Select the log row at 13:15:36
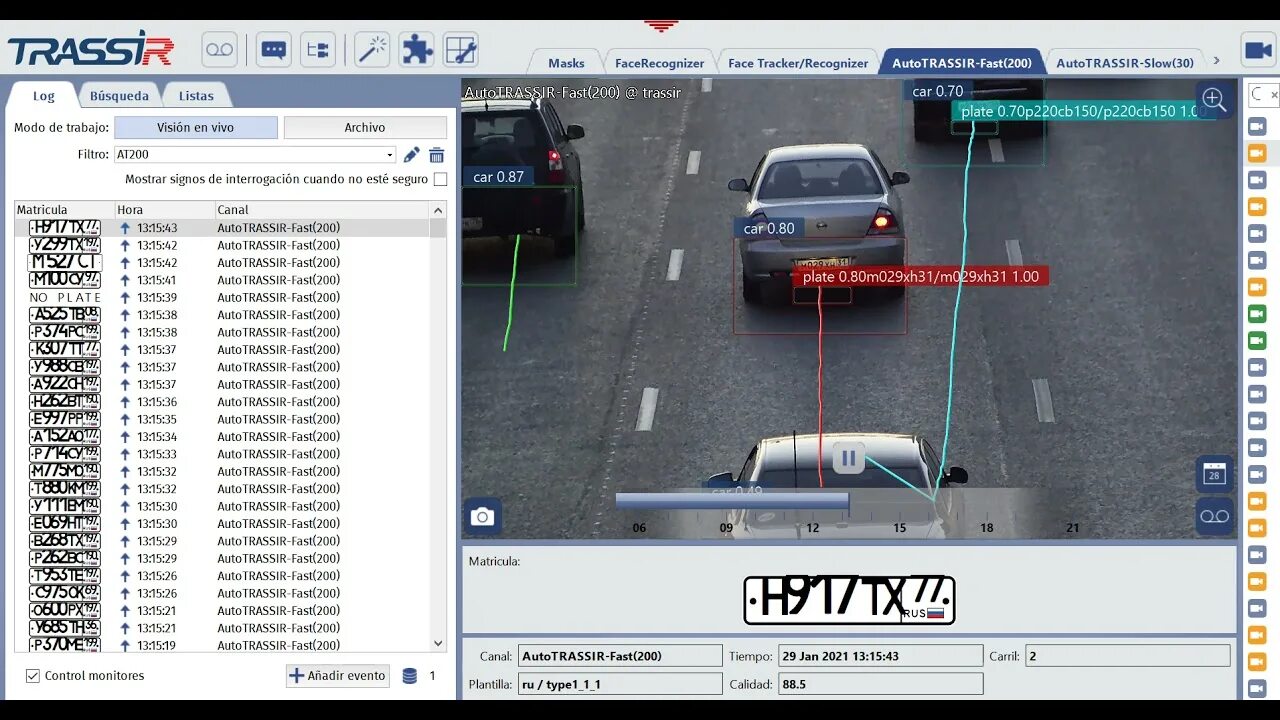The width and height of the screenshot is (1280, 720). click(x=222, y=402)
